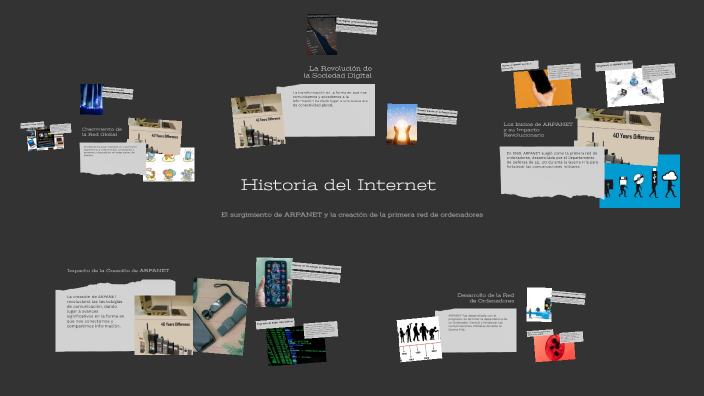Screen dimensions: 704x396
Task: Open the green code terminal image
Action: 295,346
